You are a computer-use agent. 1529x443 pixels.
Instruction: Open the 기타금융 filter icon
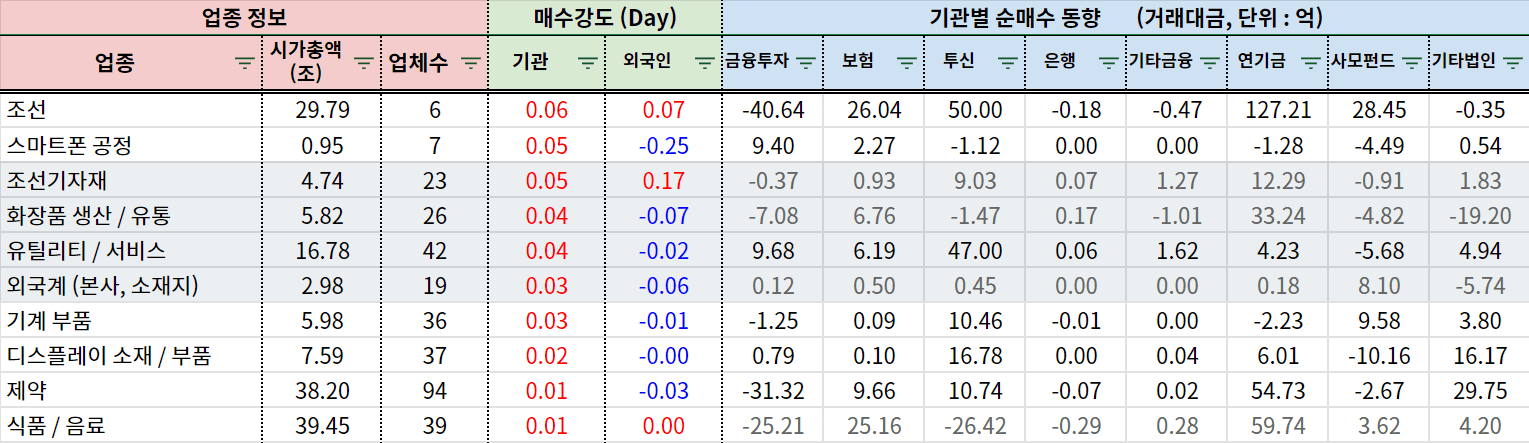tap(1209, 62)
